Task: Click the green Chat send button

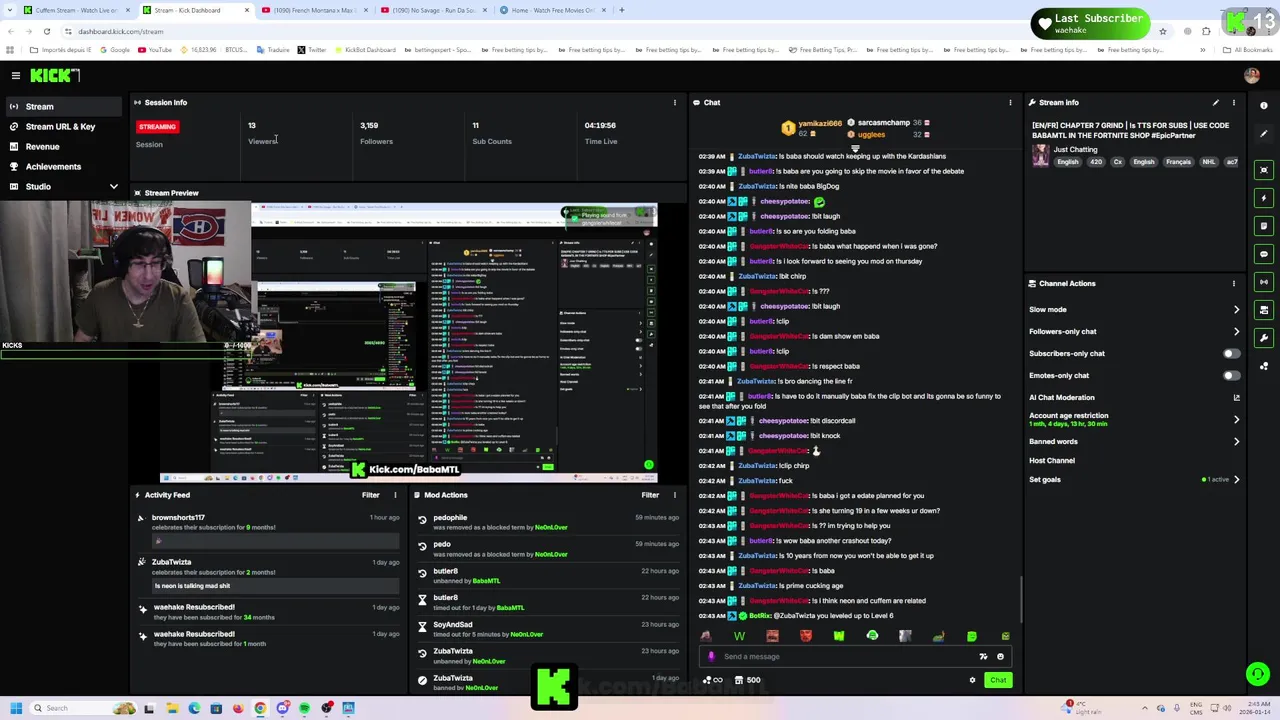Action: coord(998,680)
